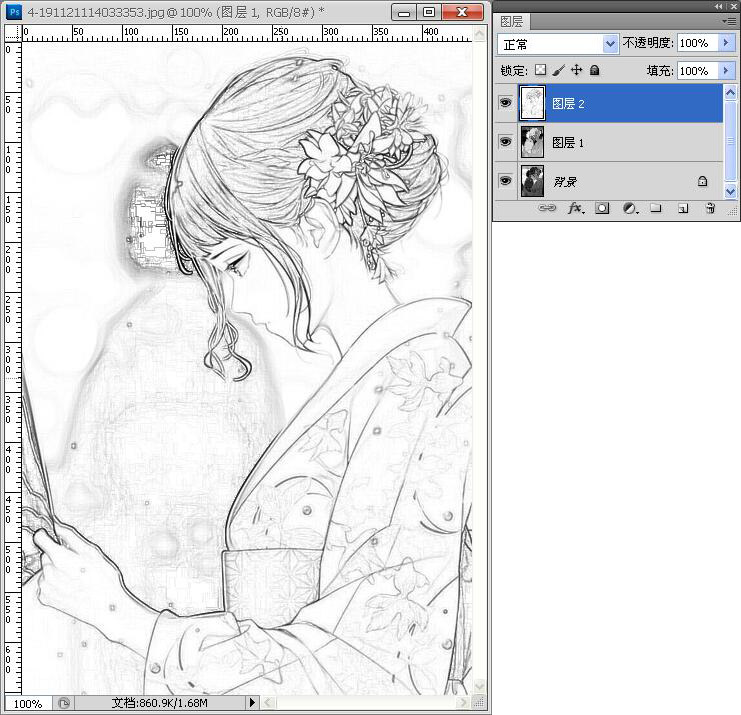Viewport: 741px width, 715px height.
Task: Lock all padlock icon
Action: click(x=595, y=70)
